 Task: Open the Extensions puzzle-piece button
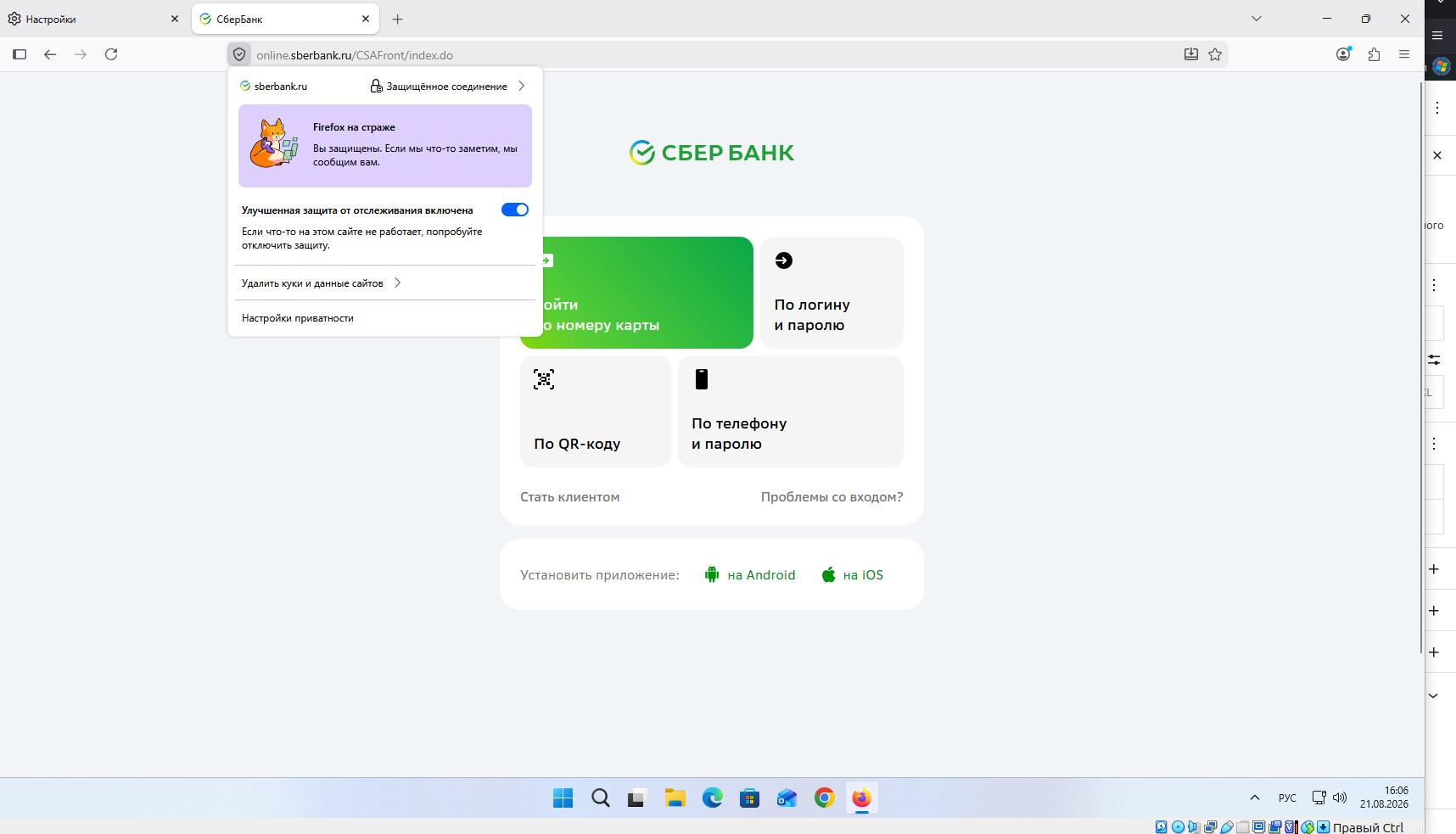pyautogui.click(x=1374, y=54)
